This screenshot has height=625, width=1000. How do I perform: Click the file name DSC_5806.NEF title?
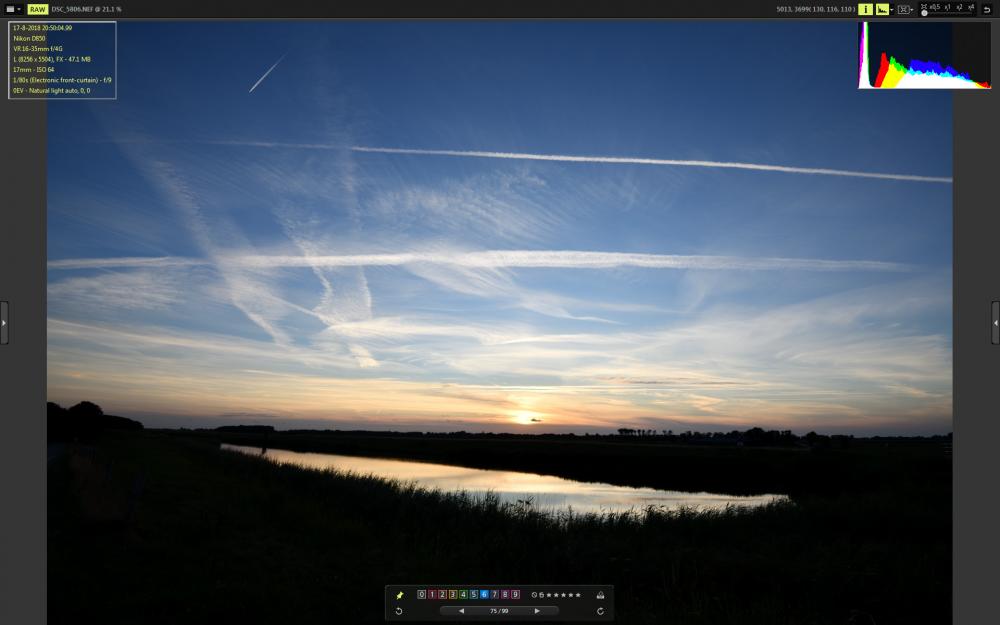tap(72, 9)
